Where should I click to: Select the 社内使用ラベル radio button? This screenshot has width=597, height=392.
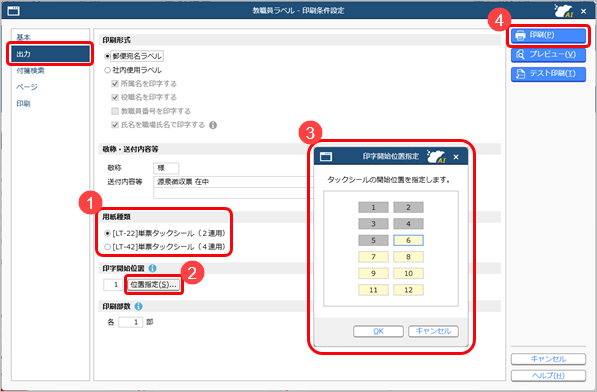click(107, 70)
